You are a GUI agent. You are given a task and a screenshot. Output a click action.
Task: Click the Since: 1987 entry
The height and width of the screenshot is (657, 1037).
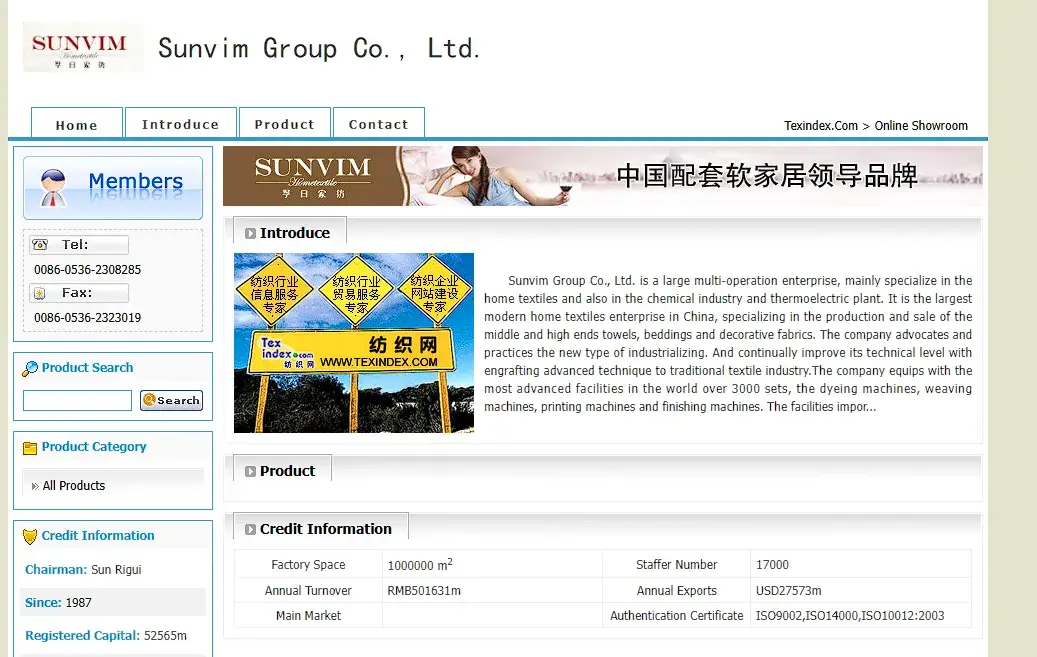(58, 603)
